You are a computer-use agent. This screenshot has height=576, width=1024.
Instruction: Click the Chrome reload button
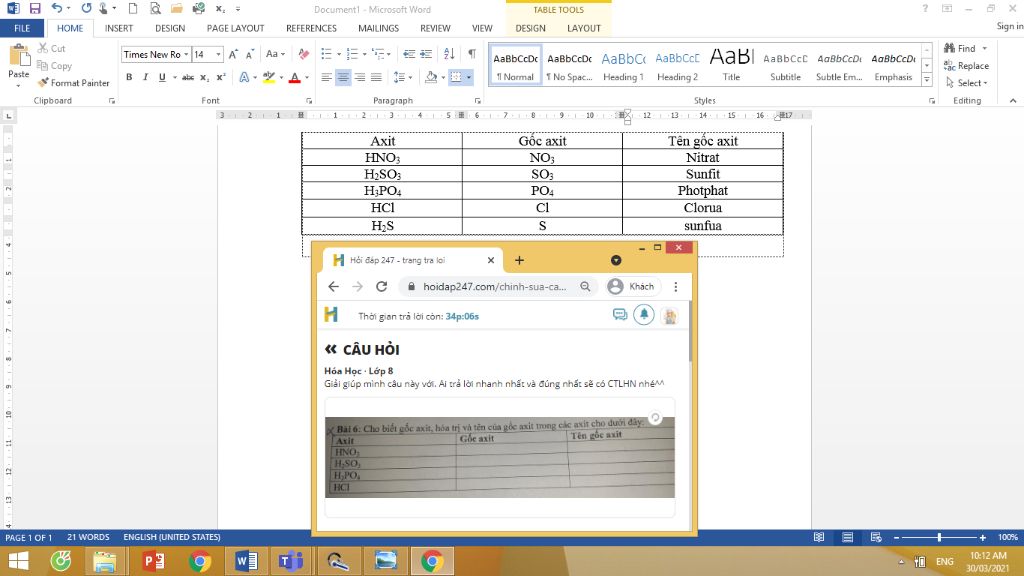click(x=381, y=287)
